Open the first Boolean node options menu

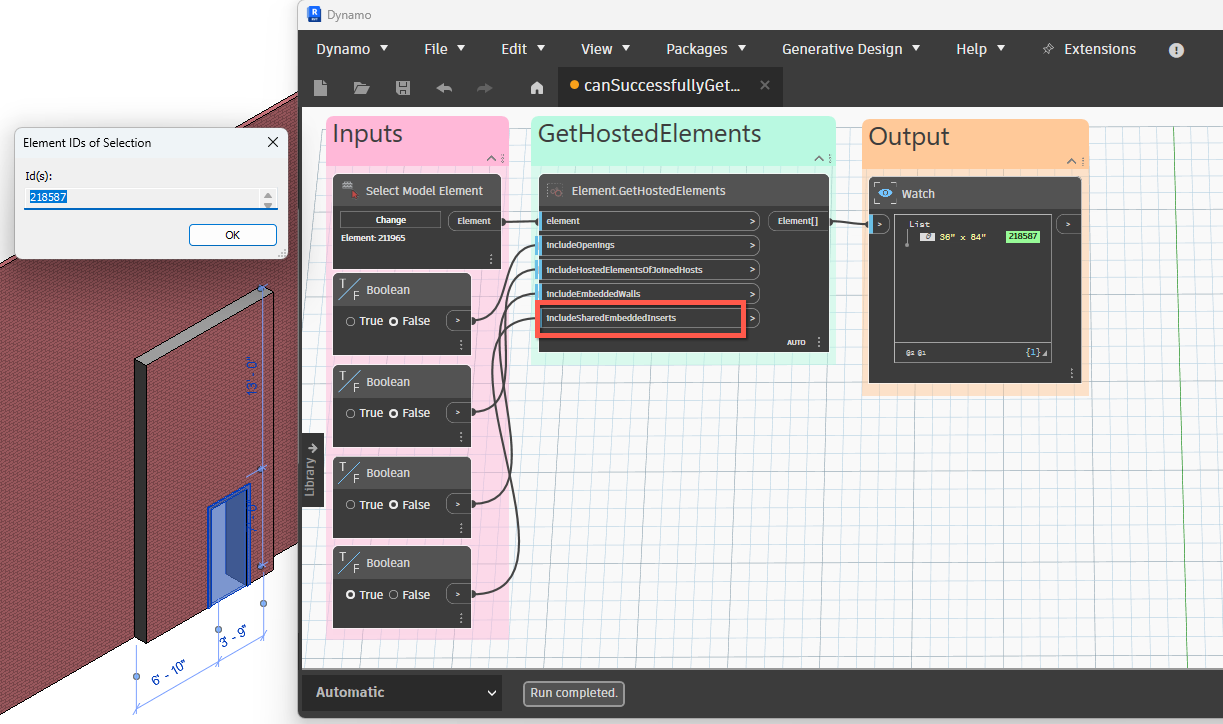(x=461, y=345)
